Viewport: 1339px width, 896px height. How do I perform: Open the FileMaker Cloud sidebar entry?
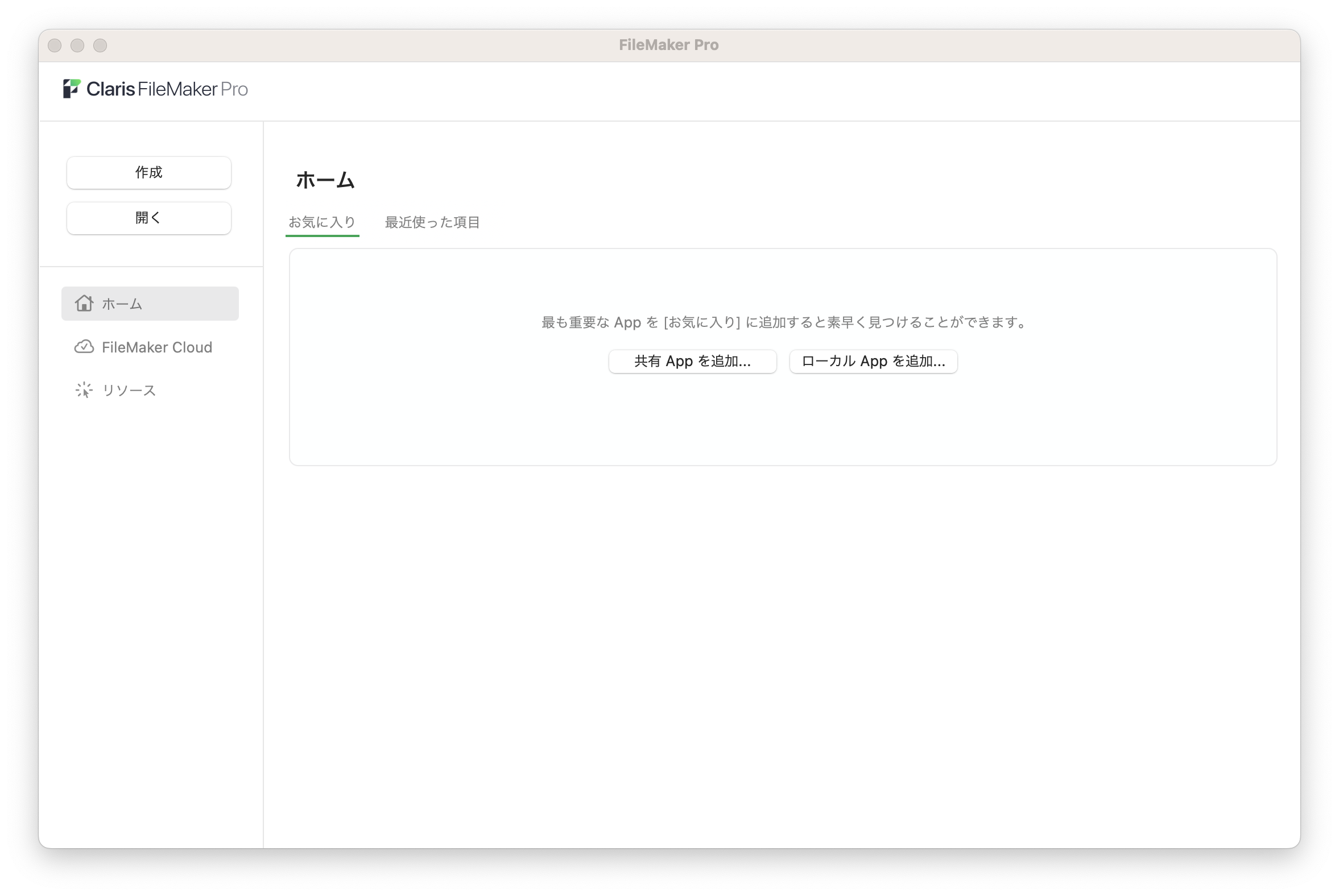tap(150, 347)
